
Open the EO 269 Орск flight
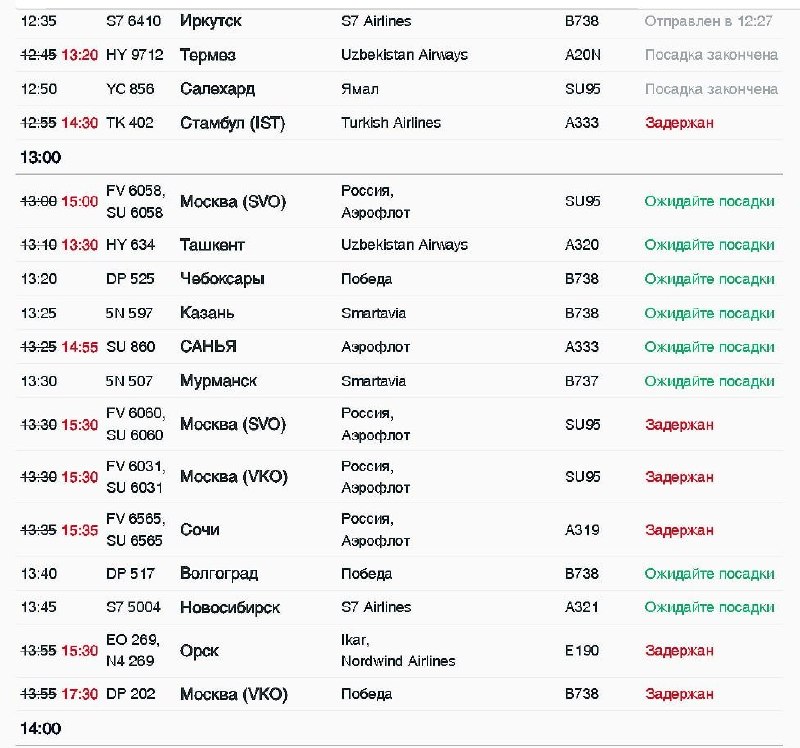click(x=399, y=651)
